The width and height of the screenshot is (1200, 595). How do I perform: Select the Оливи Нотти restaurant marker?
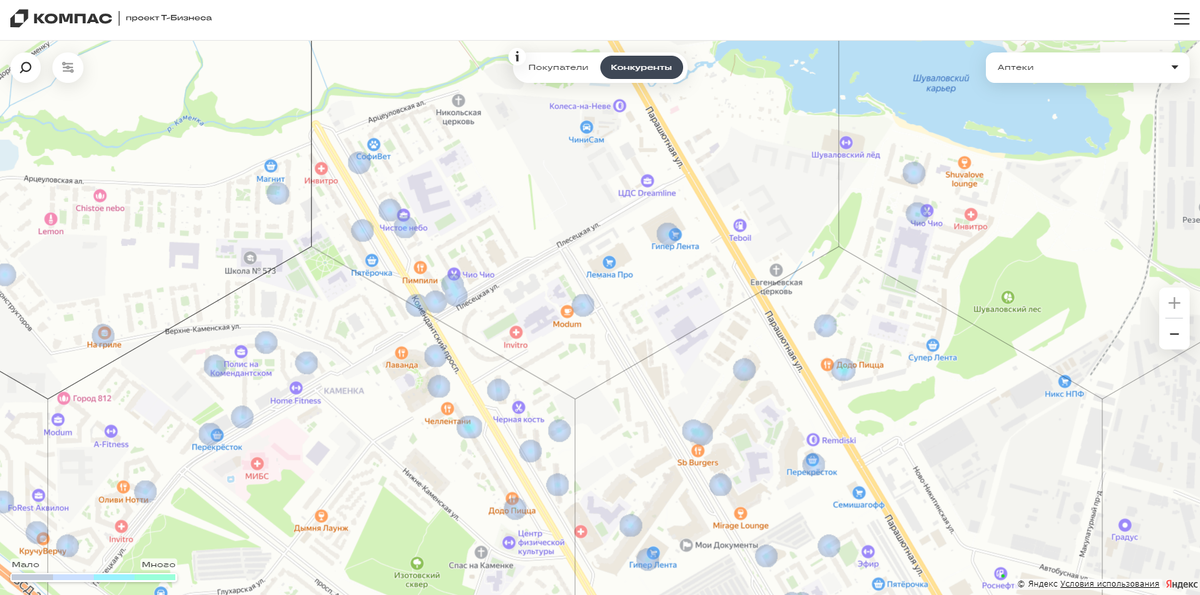[x=124, y=486]
